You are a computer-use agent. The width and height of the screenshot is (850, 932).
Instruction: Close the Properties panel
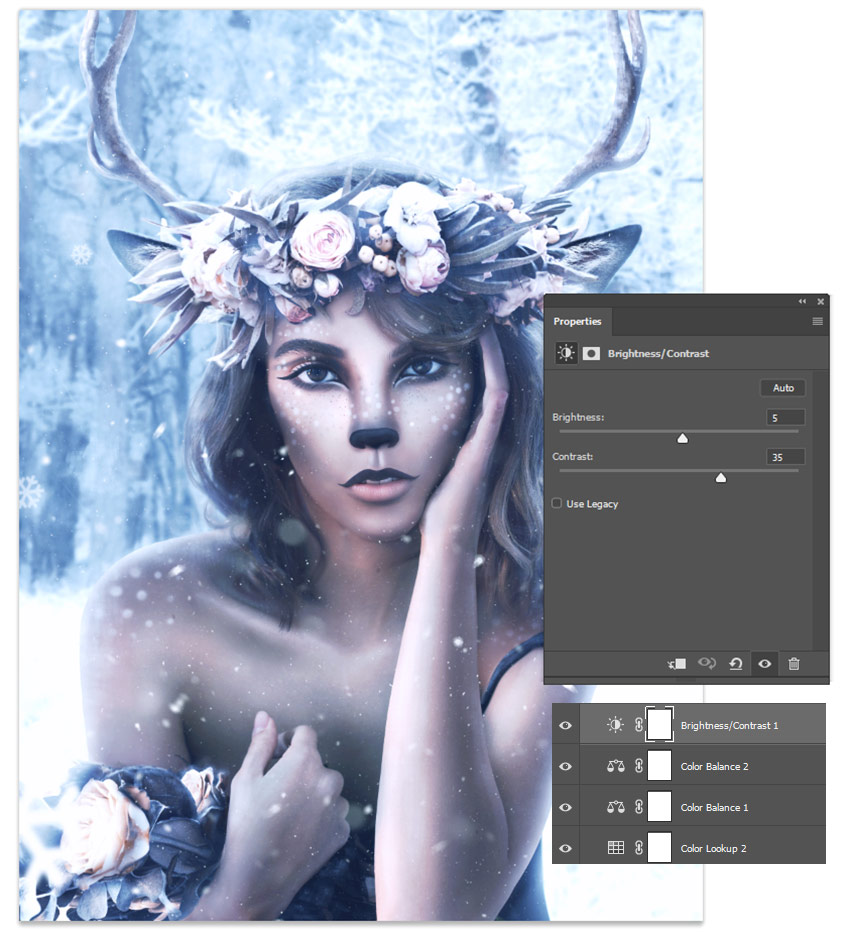(820, 301)
